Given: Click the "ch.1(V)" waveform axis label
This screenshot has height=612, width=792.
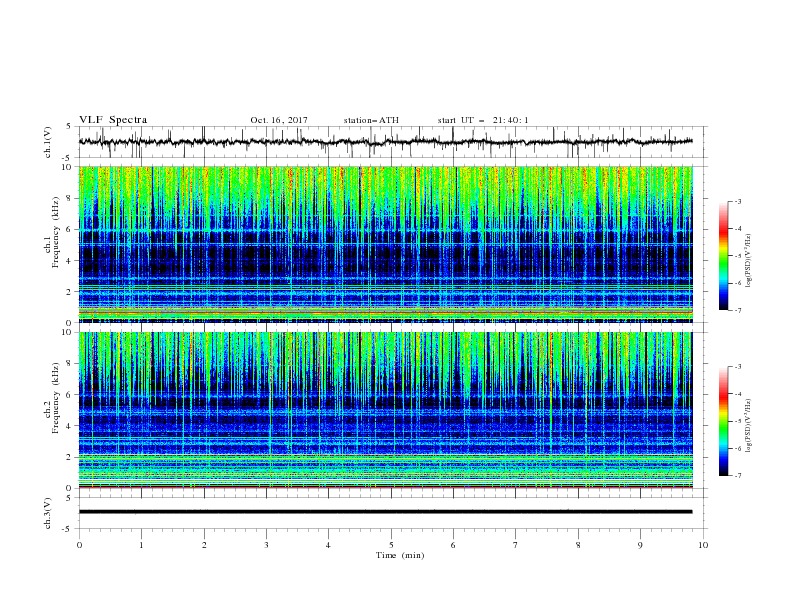Looking at the screenshot, I should pos(48,142).
